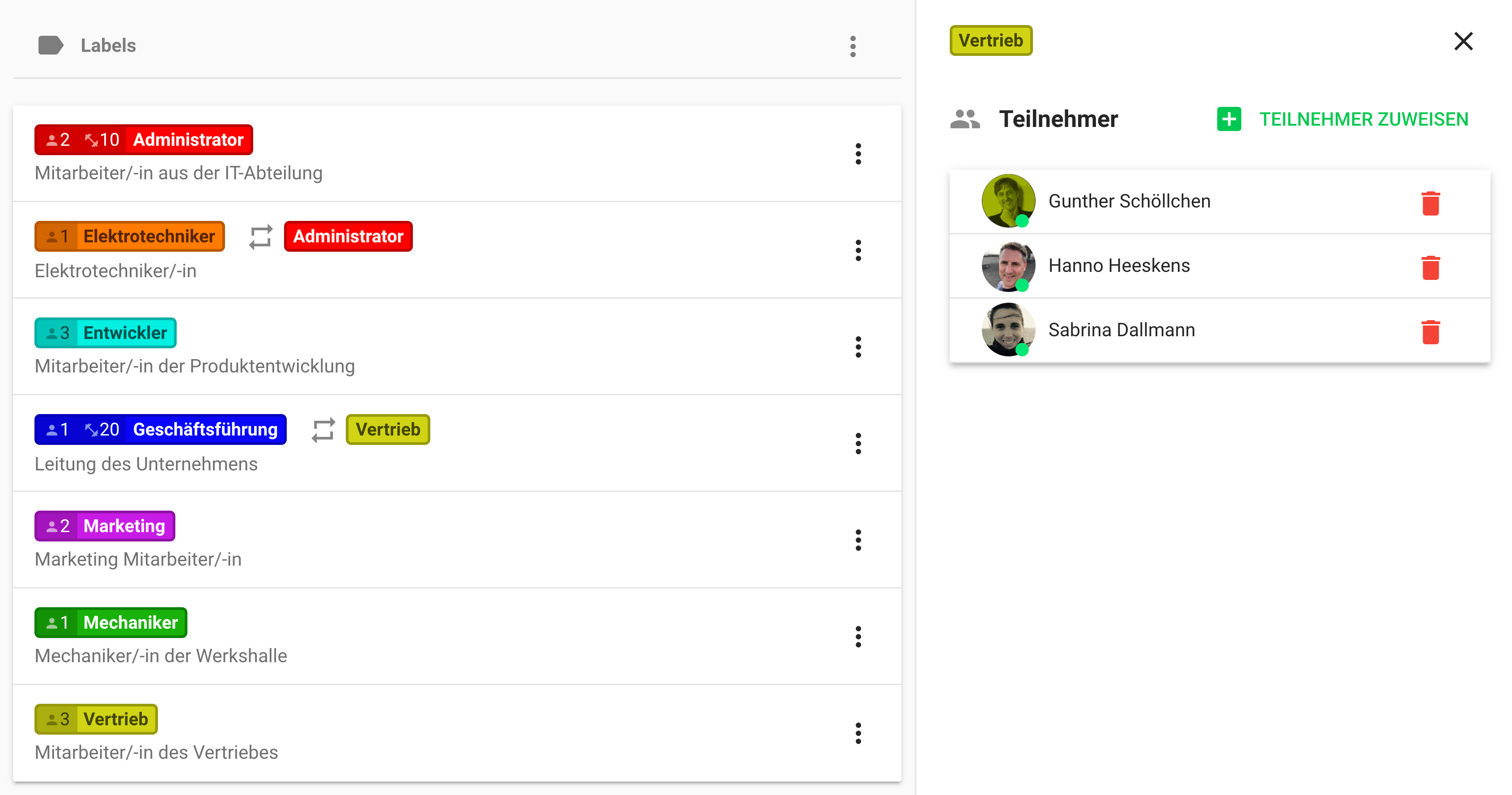The height and width of the screenshot is (795, 1512).
Task: Close the Vertrieb detail panel
Action: click(1463, 41)
